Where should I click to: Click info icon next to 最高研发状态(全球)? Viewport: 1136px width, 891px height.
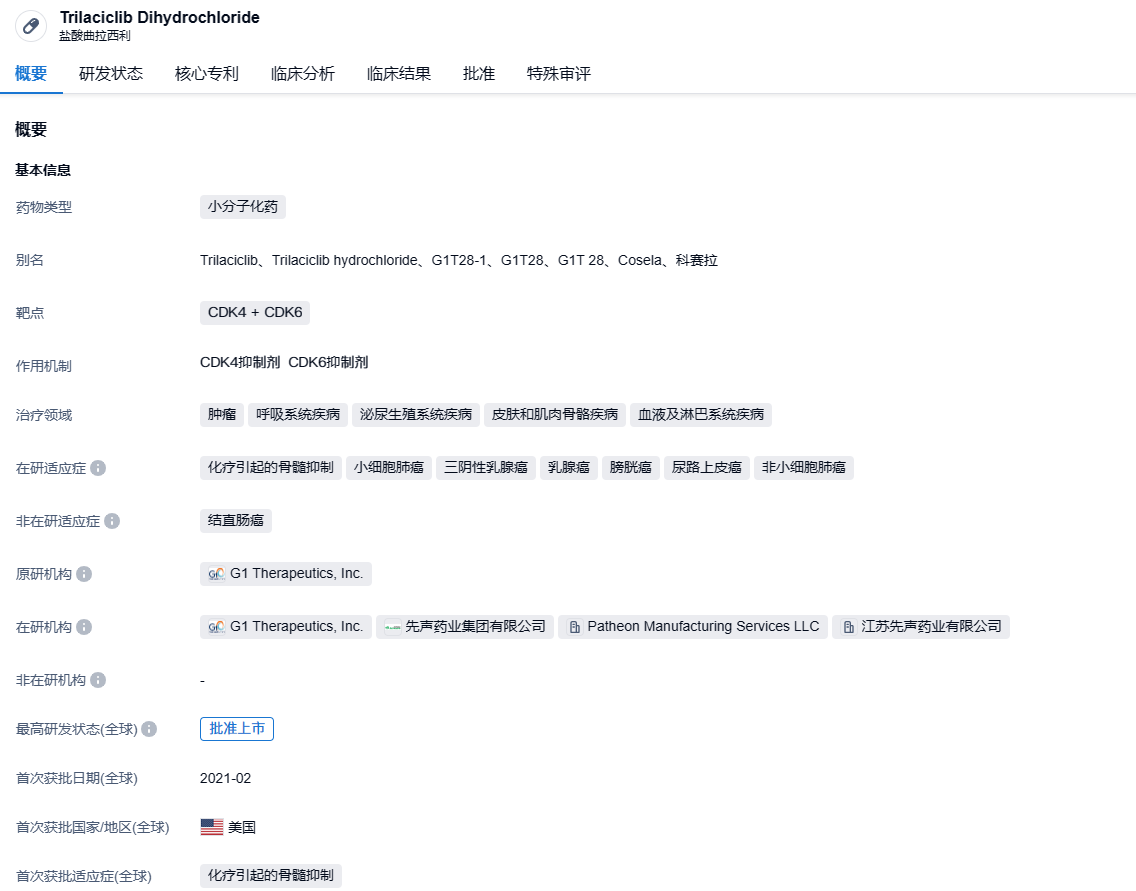click(x=149, y=729)
